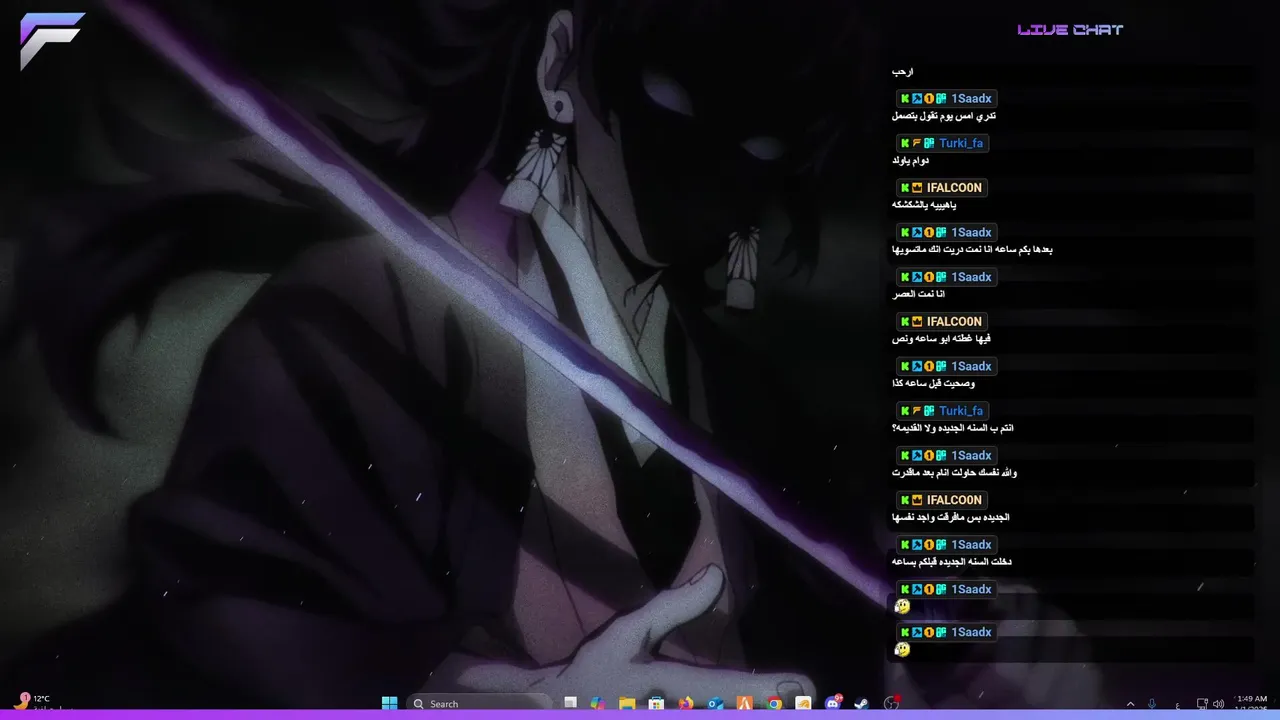
Task: Click the taskbar Search box
Action: click(x=480, y=703)
